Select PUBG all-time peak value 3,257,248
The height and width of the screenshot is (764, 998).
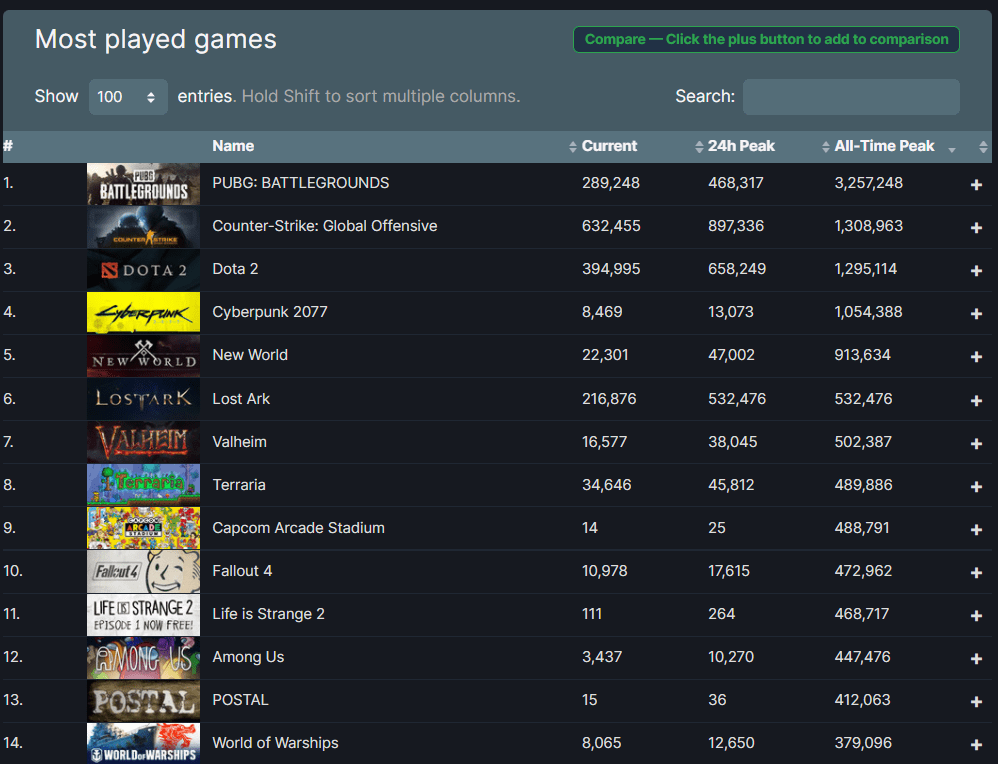click(x=868, y=183)
